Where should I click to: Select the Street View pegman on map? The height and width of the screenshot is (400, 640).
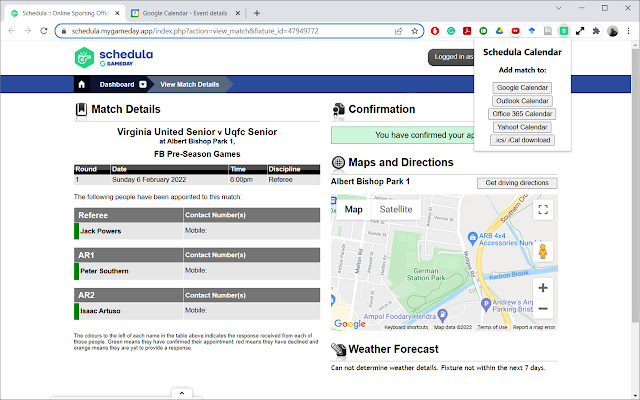click(x=543, y=251)
